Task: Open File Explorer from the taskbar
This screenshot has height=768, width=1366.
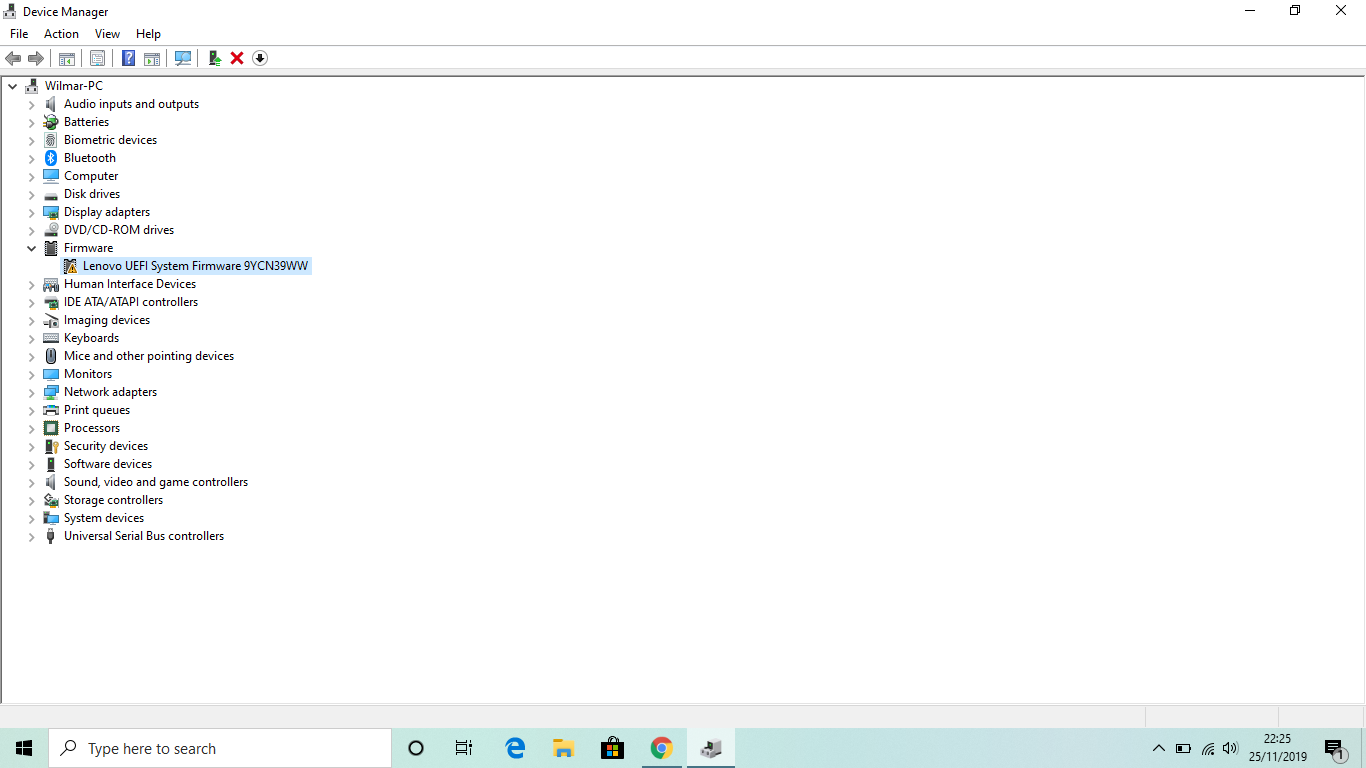Action: pyautogui.click(x=564, y=748)
